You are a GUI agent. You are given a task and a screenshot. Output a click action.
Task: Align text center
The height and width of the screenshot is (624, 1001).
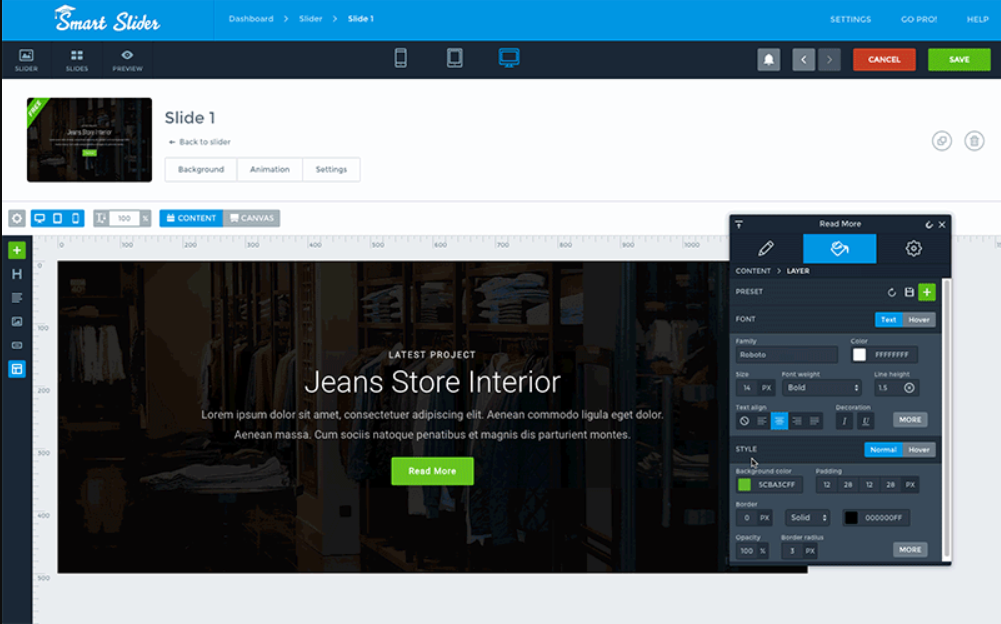tap(779, 421)
